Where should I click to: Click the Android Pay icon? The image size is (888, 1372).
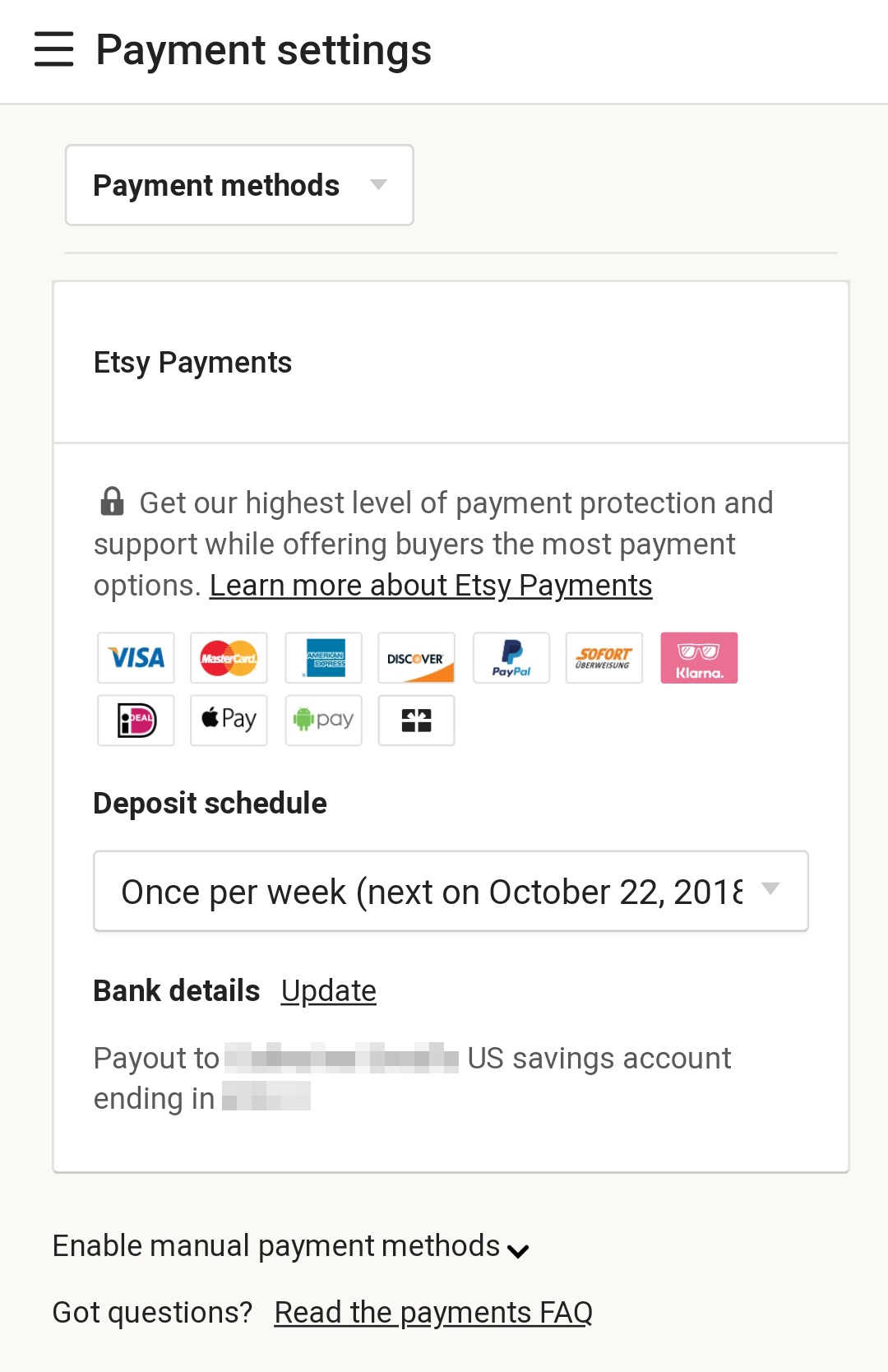point(324,721)
